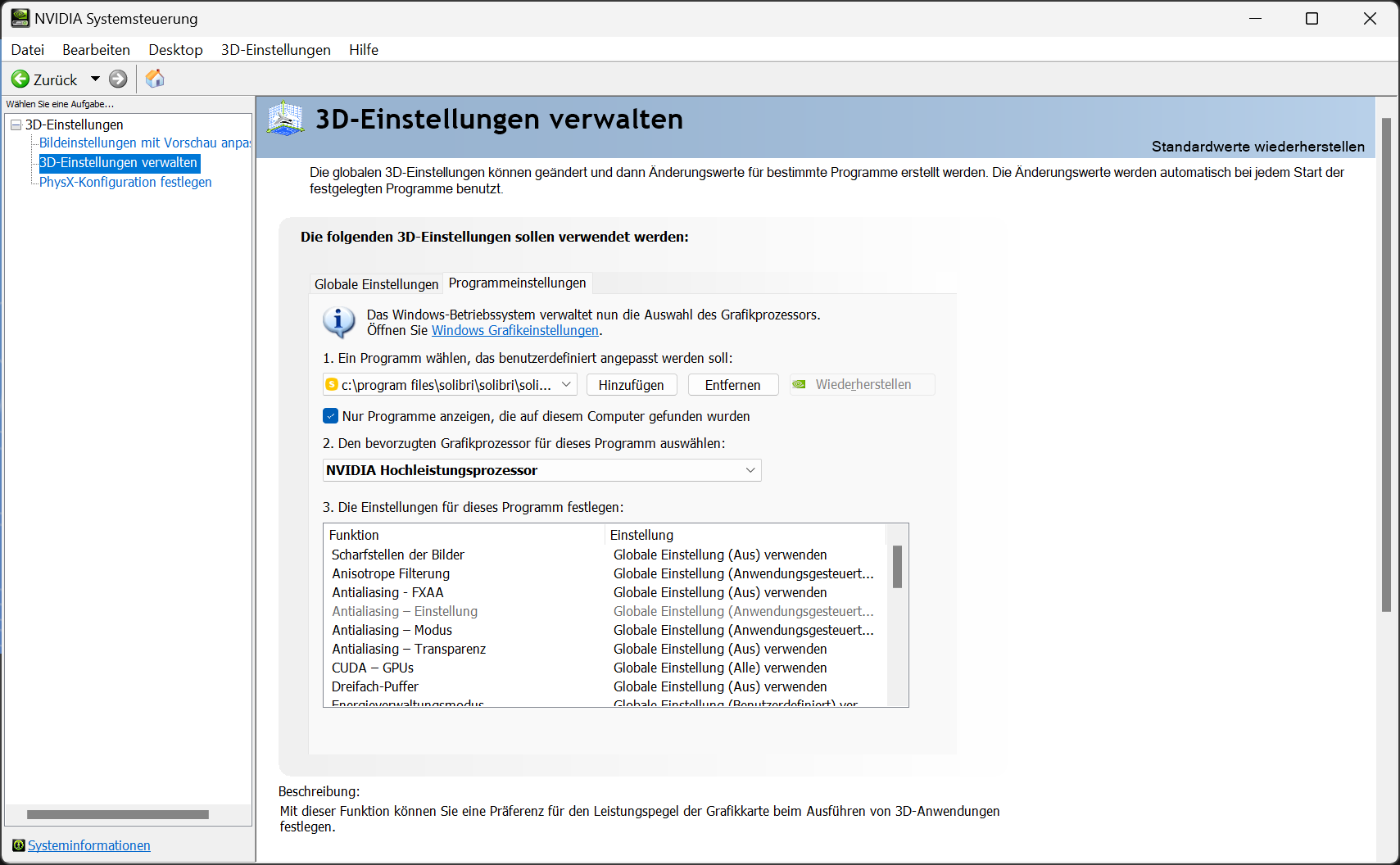This screenshot has width=1400, height=865.
Task: Open the 3D-Einstellungen menu
Action: coord(276,50)
